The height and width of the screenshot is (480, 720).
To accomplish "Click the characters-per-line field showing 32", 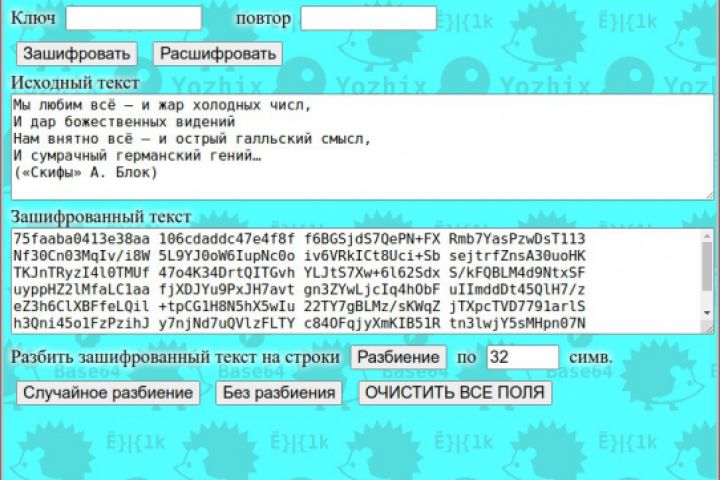I will coord(523,357).
